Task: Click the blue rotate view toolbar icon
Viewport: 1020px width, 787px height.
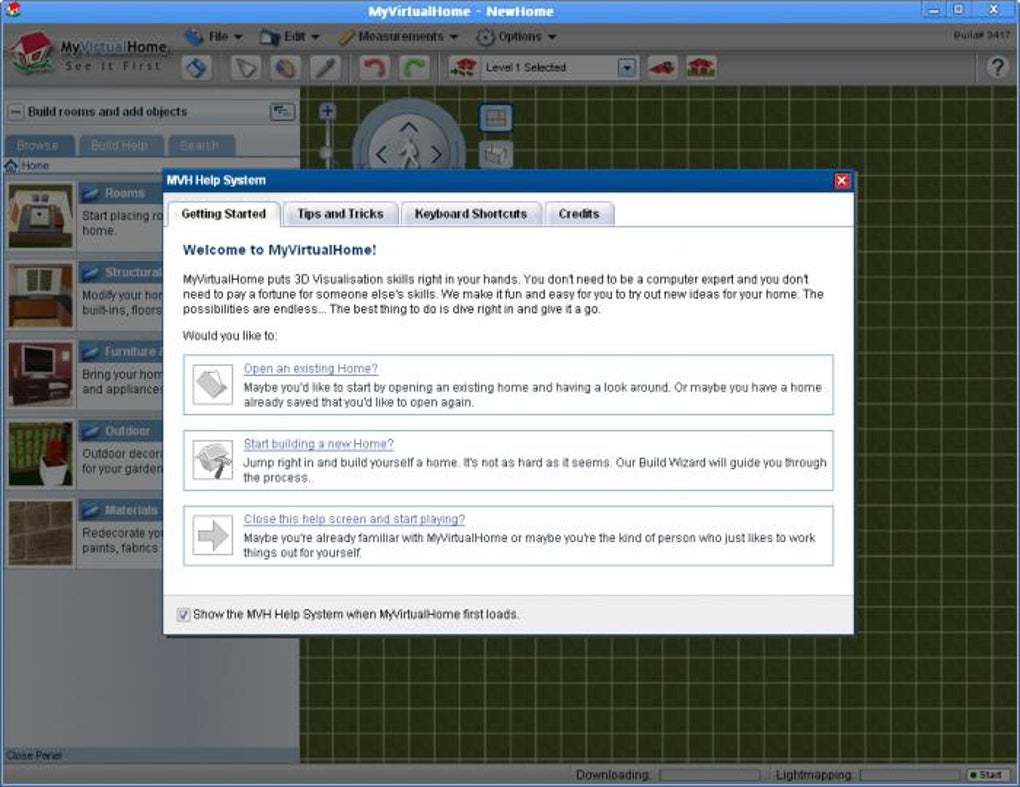Action: pos(196,68)
